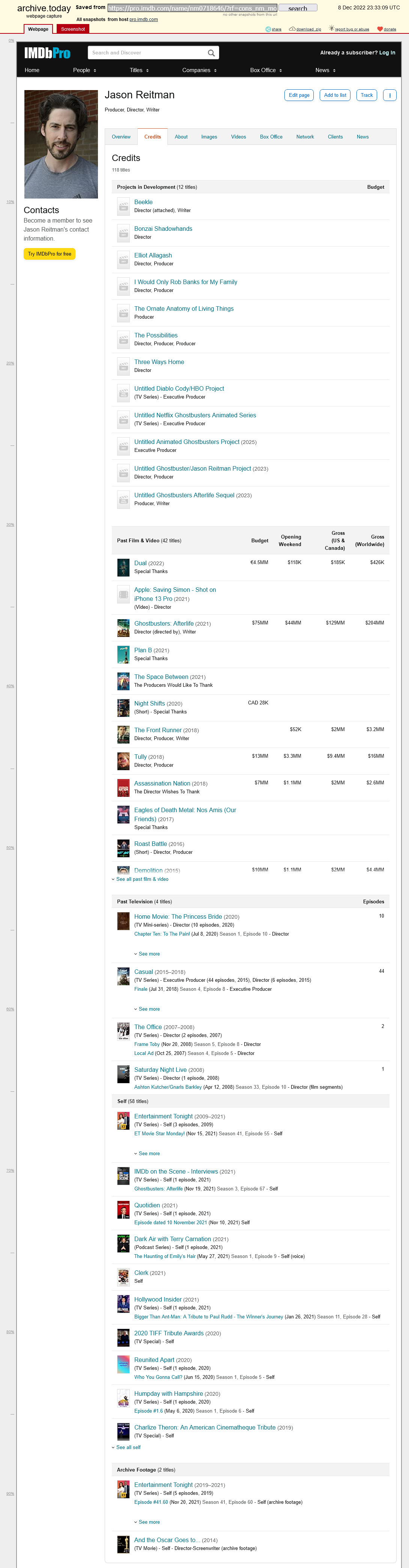The width and height of the screenshot is (409, 1568).
Task: Open 2020 TIFF Tribute Awards link
Action: [168, 1333]
